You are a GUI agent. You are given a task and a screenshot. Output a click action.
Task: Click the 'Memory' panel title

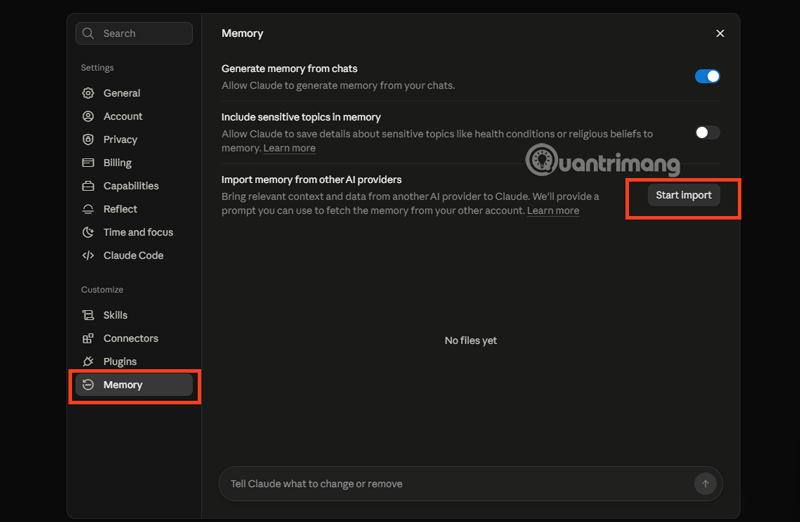(242, 33)
